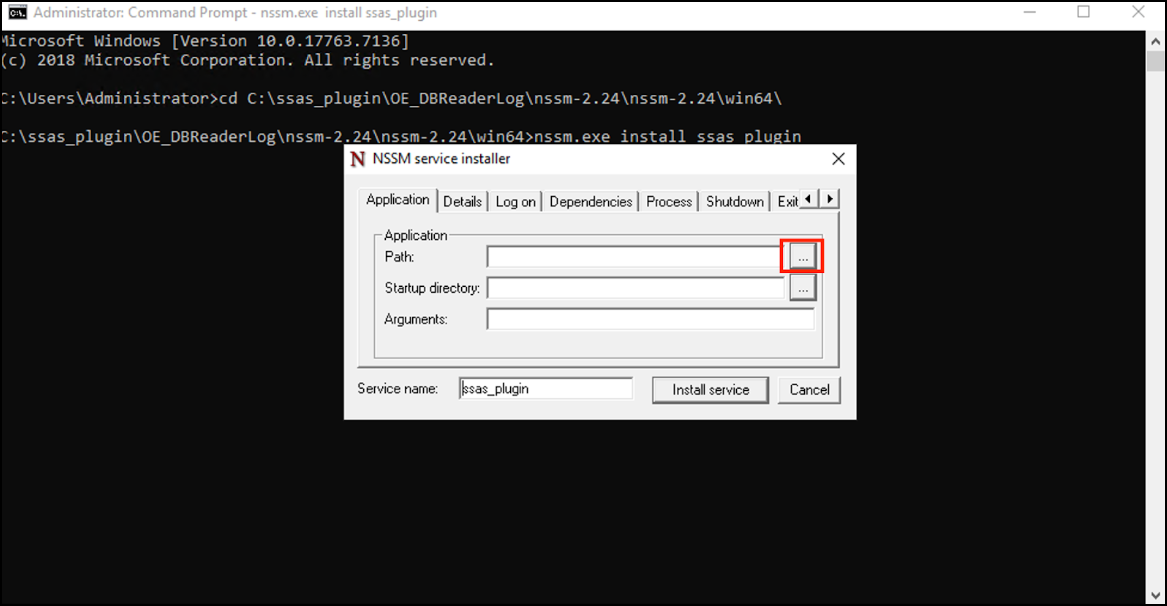The image size is (1167, 606).
Task: Click the Startup directory browse button
Action: coord(802,288)
